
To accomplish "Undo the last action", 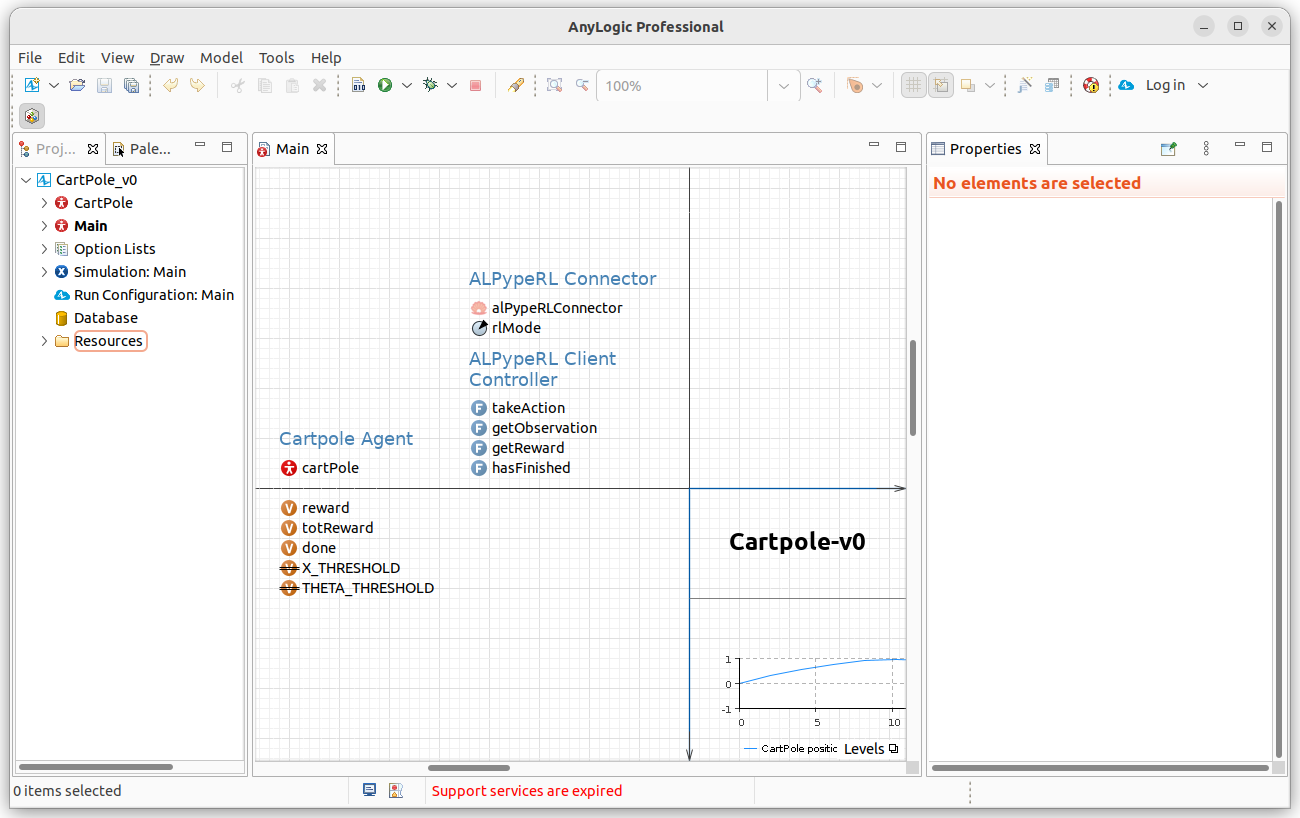I will 170,86.
